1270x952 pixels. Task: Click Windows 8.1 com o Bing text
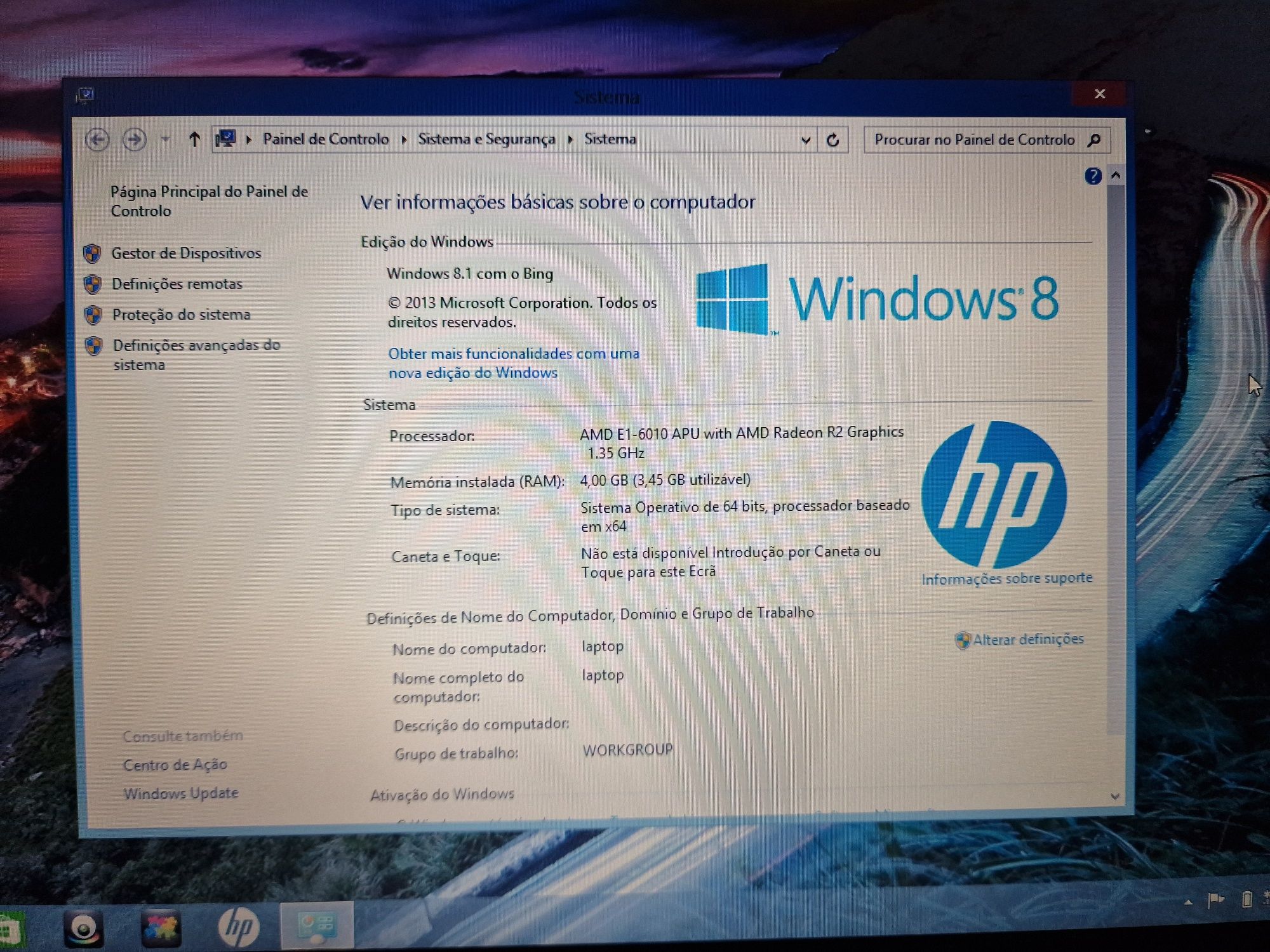point(470,274)
